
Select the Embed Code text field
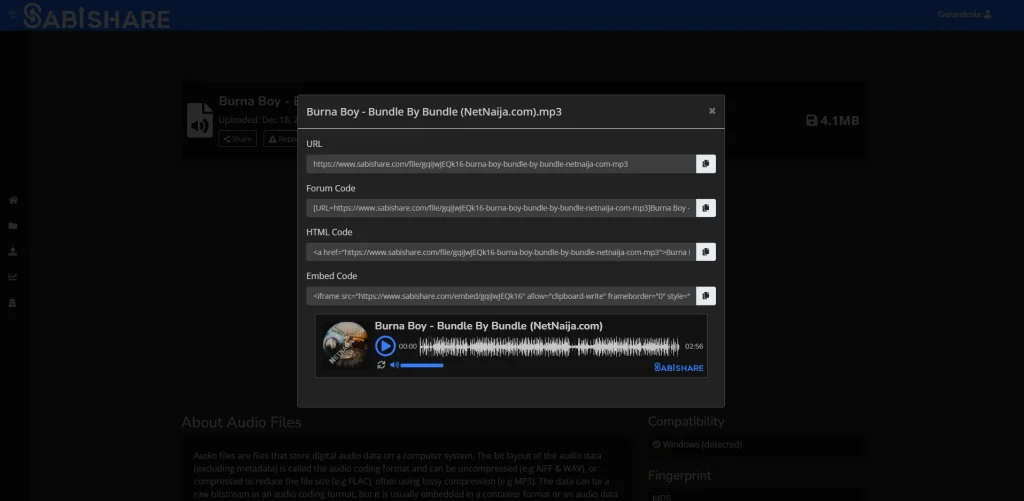click(501, 296)
